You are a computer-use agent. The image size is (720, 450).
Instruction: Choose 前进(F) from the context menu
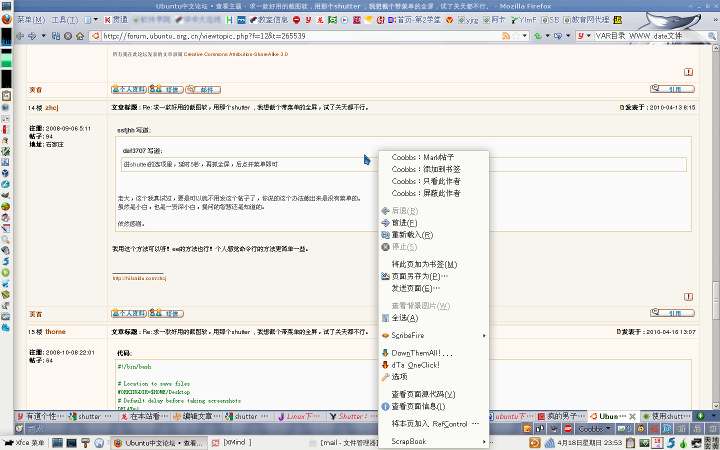433,223
